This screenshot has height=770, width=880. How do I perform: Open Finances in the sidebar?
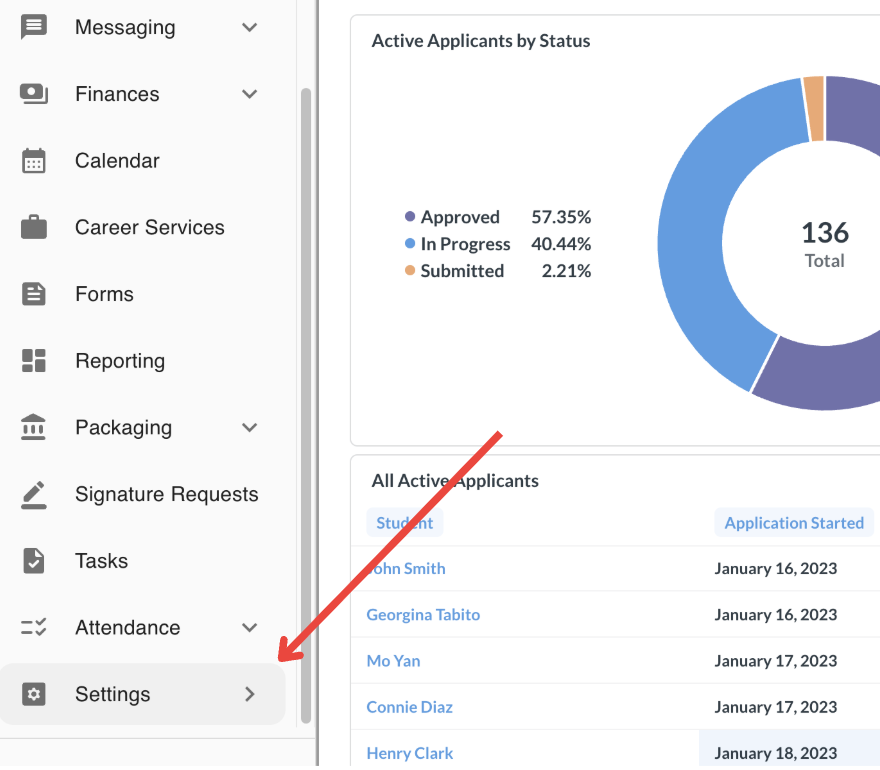coord(117,94)
